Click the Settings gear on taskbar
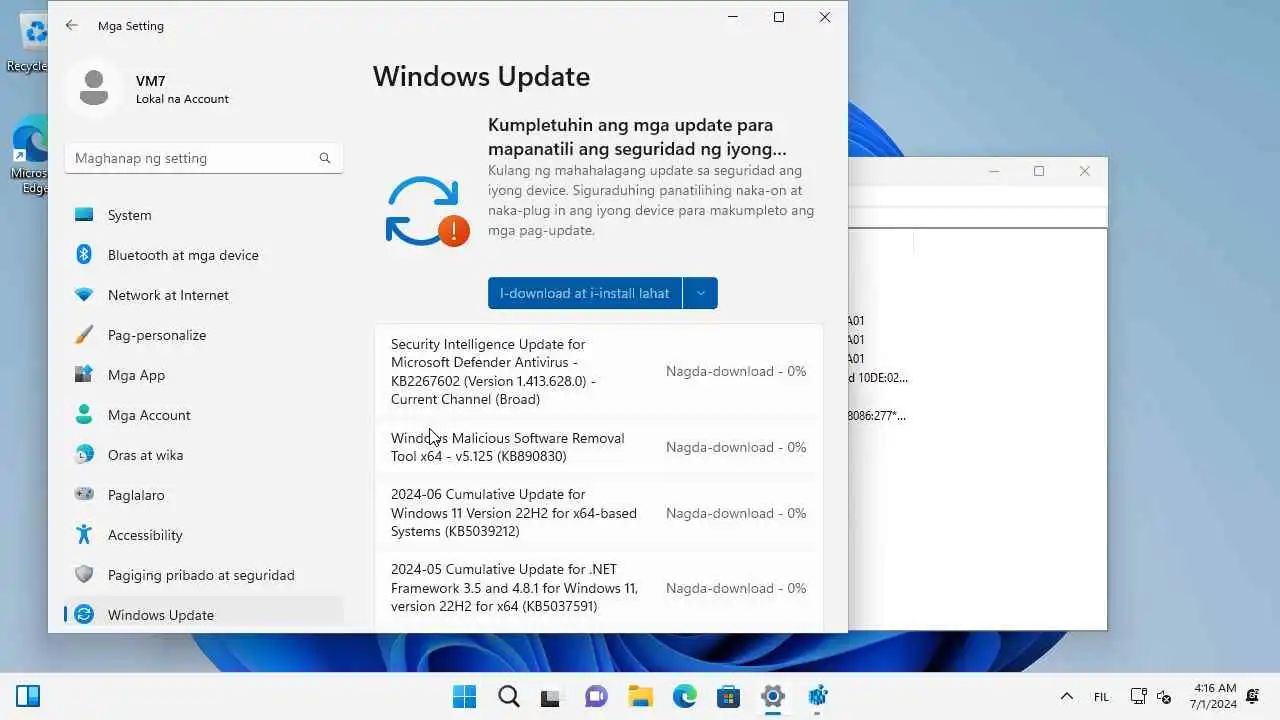The width and height of the screenshot is (1280, 720). (772, 696)
